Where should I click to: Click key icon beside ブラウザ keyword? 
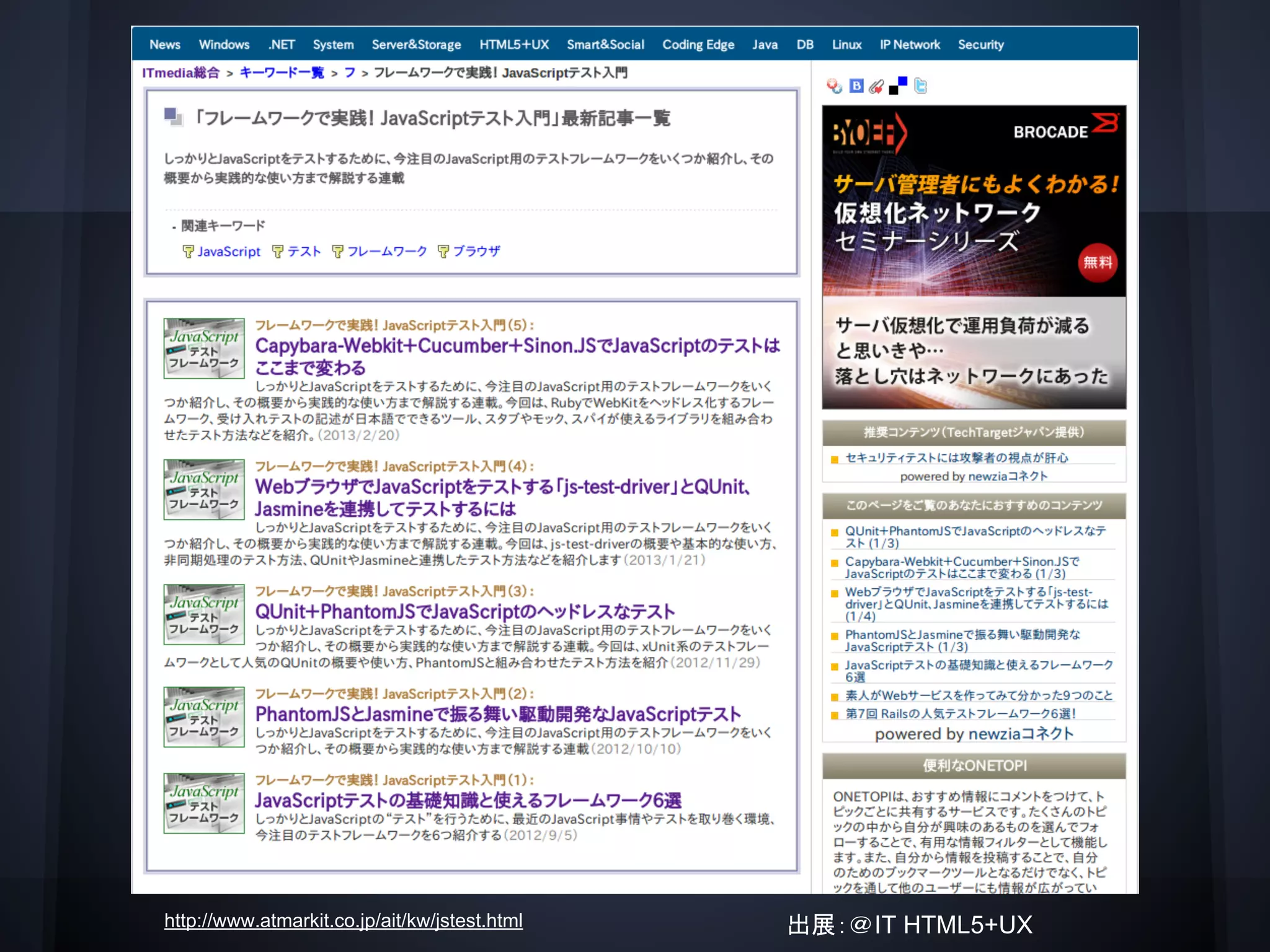(443, 251)
